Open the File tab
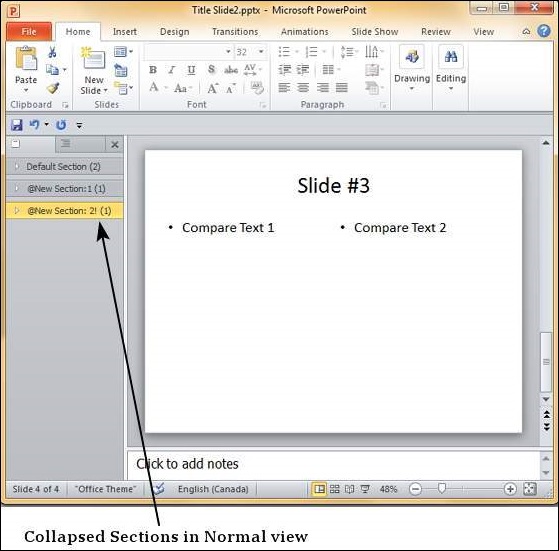 29,32
